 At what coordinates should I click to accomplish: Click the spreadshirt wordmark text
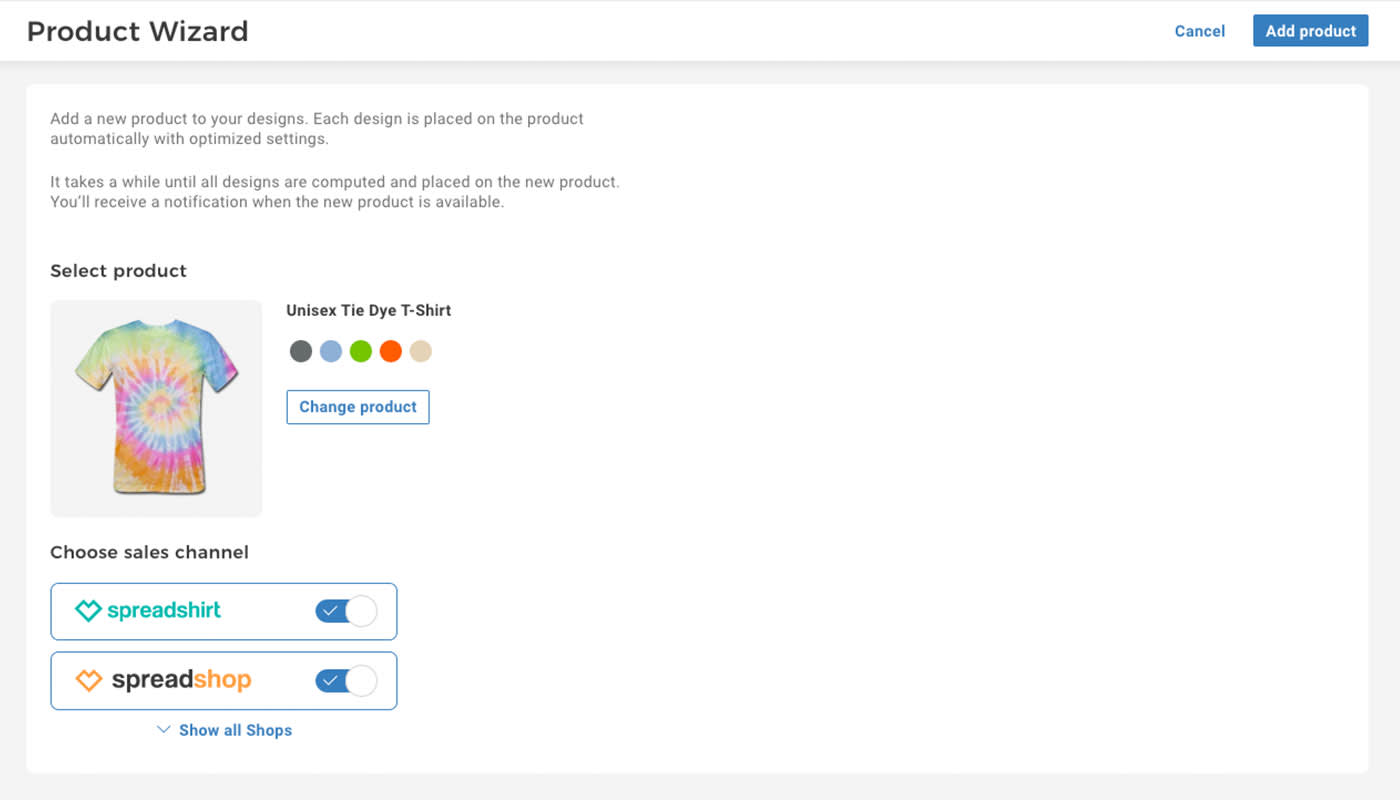pos(164,610)
